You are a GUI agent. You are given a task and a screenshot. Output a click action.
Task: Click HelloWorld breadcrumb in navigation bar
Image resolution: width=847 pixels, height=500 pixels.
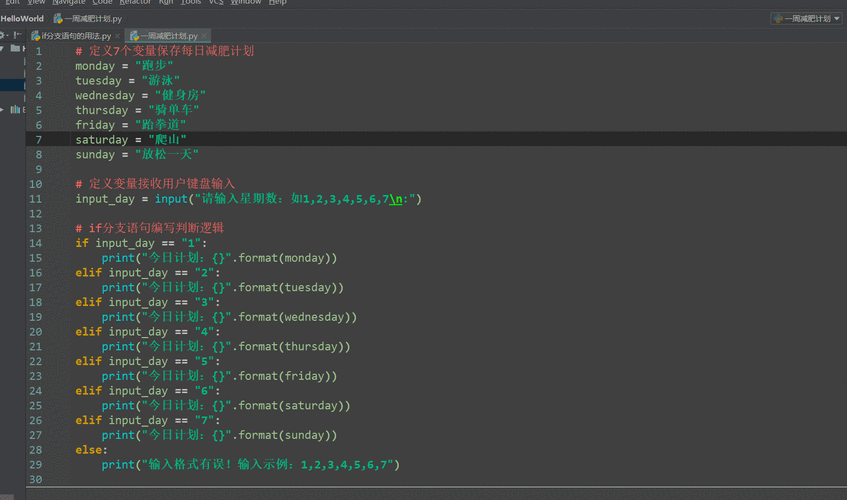point(22,18)
